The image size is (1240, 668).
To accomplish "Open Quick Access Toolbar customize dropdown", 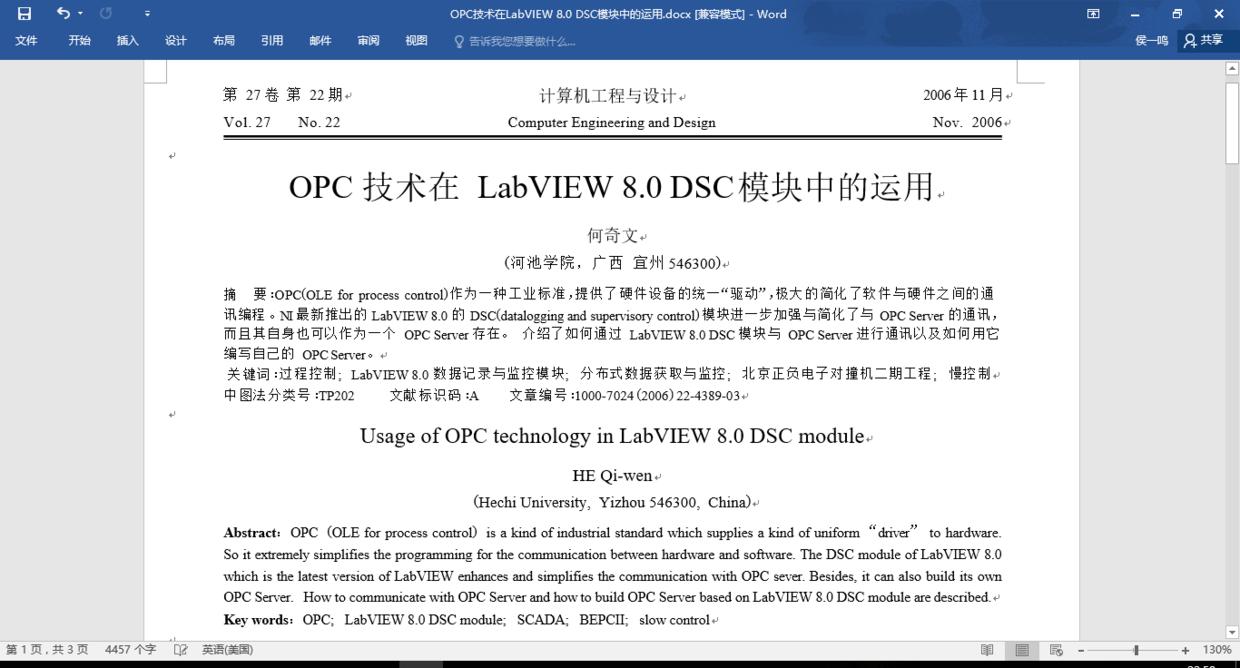I will pyautogui.click(x=146, y=14).
